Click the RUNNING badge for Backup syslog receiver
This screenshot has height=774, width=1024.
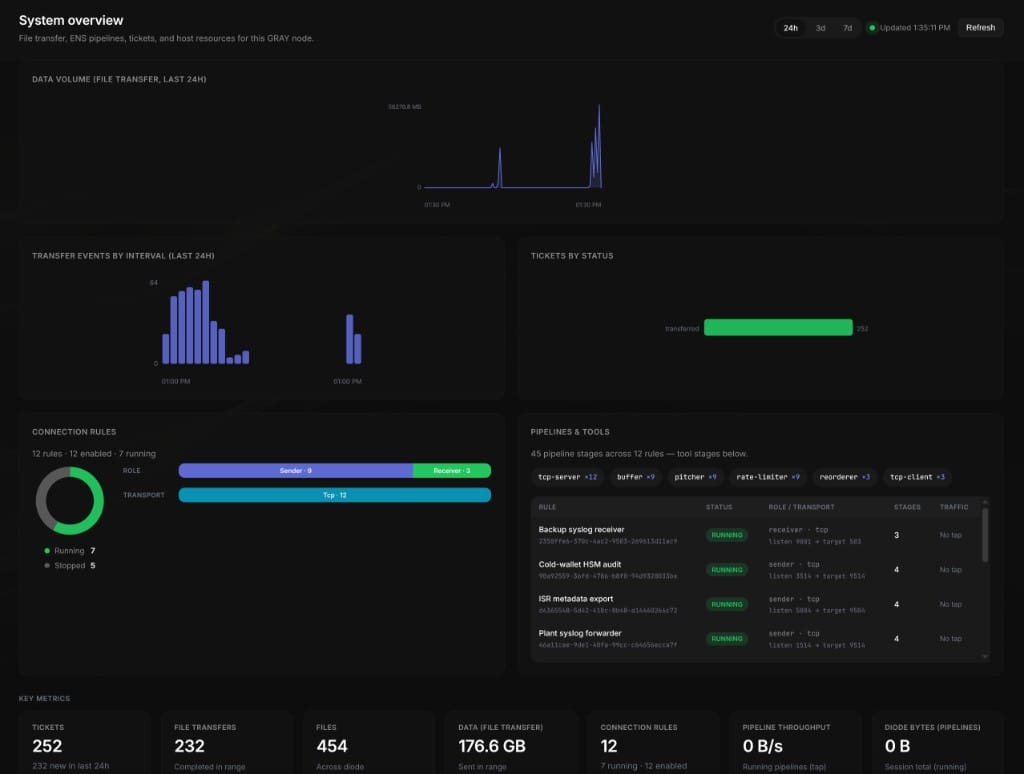coord(726,535)
